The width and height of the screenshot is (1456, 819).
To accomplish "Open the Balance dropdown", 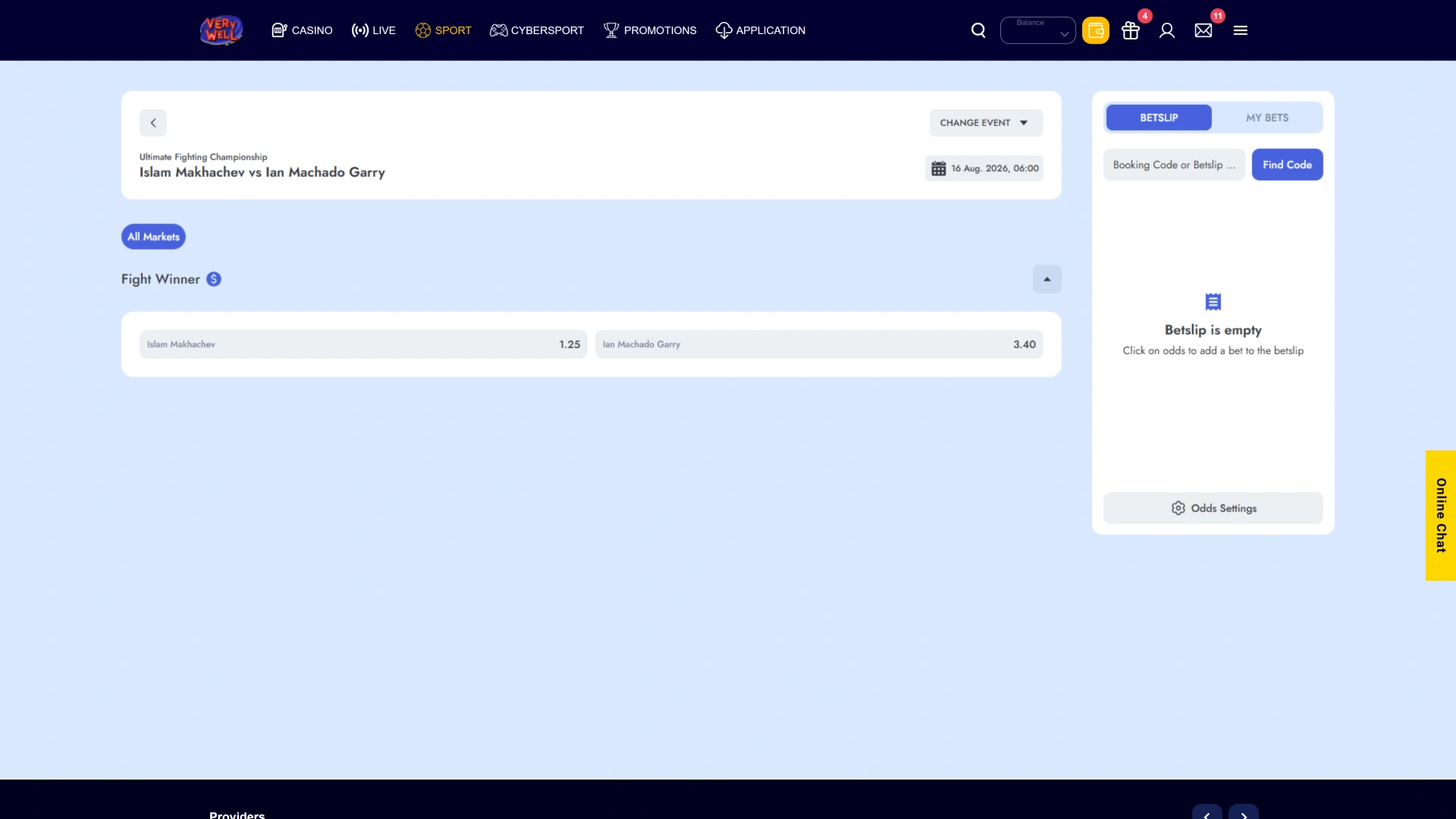I will [x=1038, y=30].
